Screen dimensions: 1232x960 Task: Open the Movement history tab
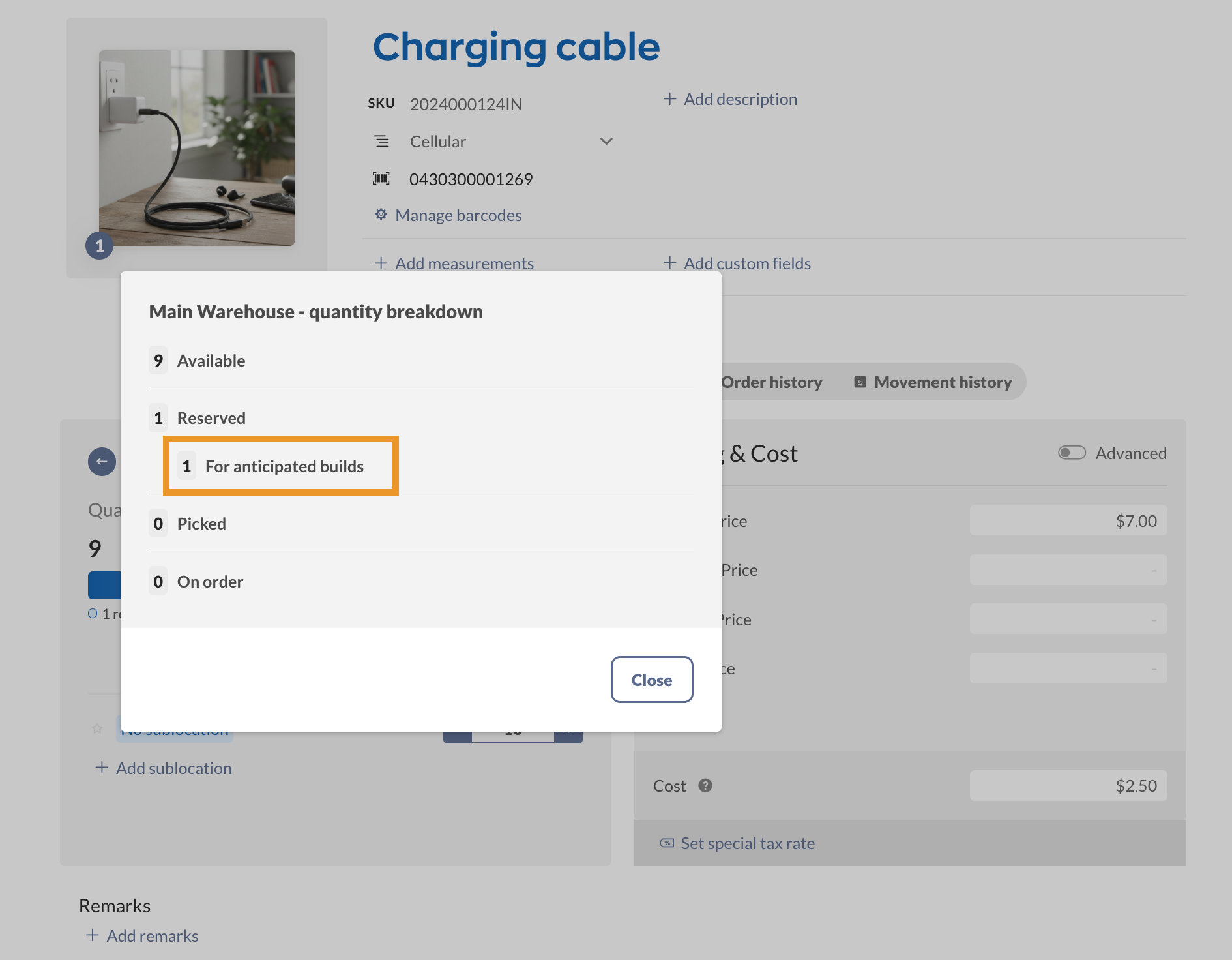click(933, 382)
